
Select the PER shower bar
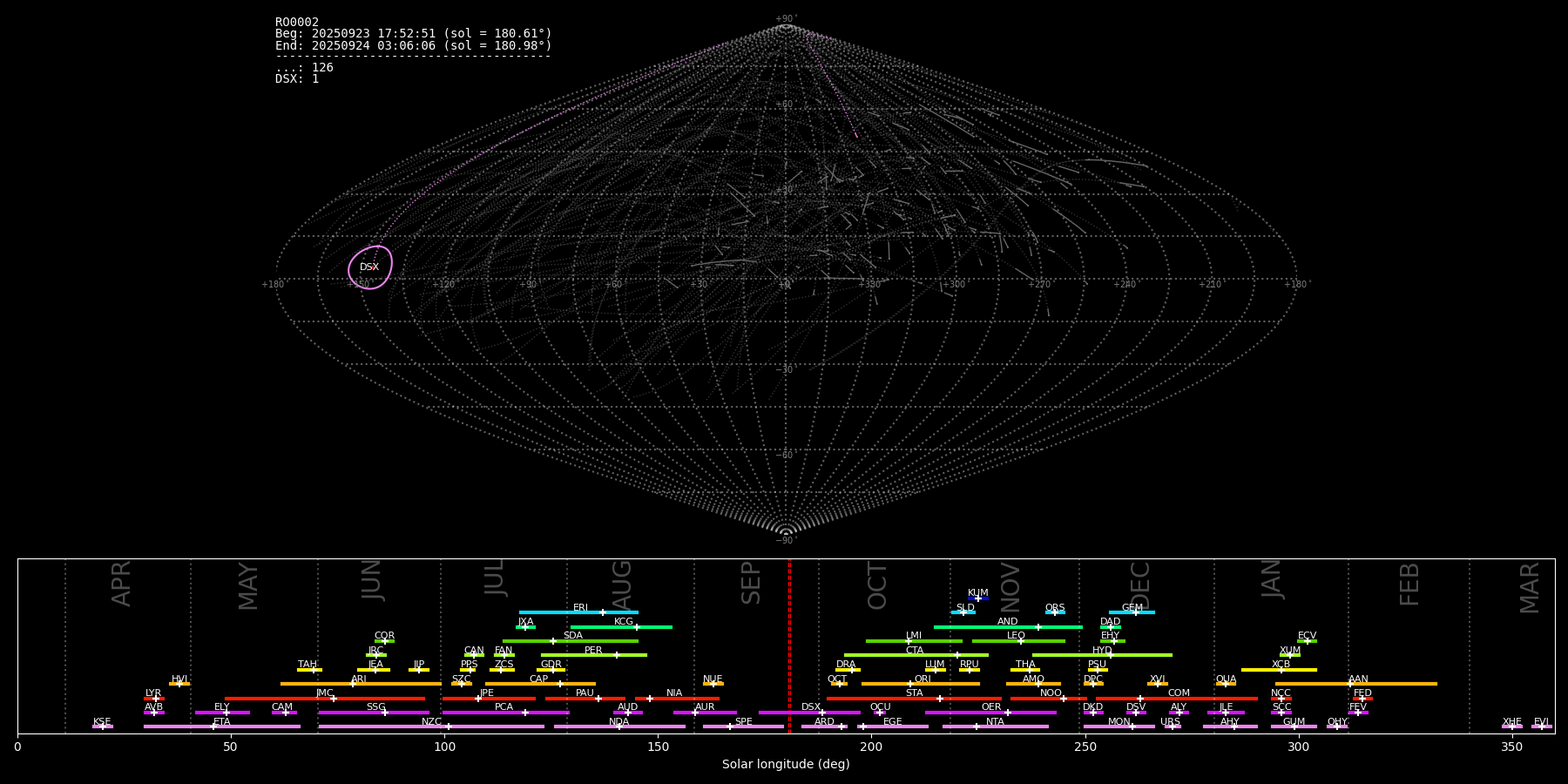coord(594,655)
